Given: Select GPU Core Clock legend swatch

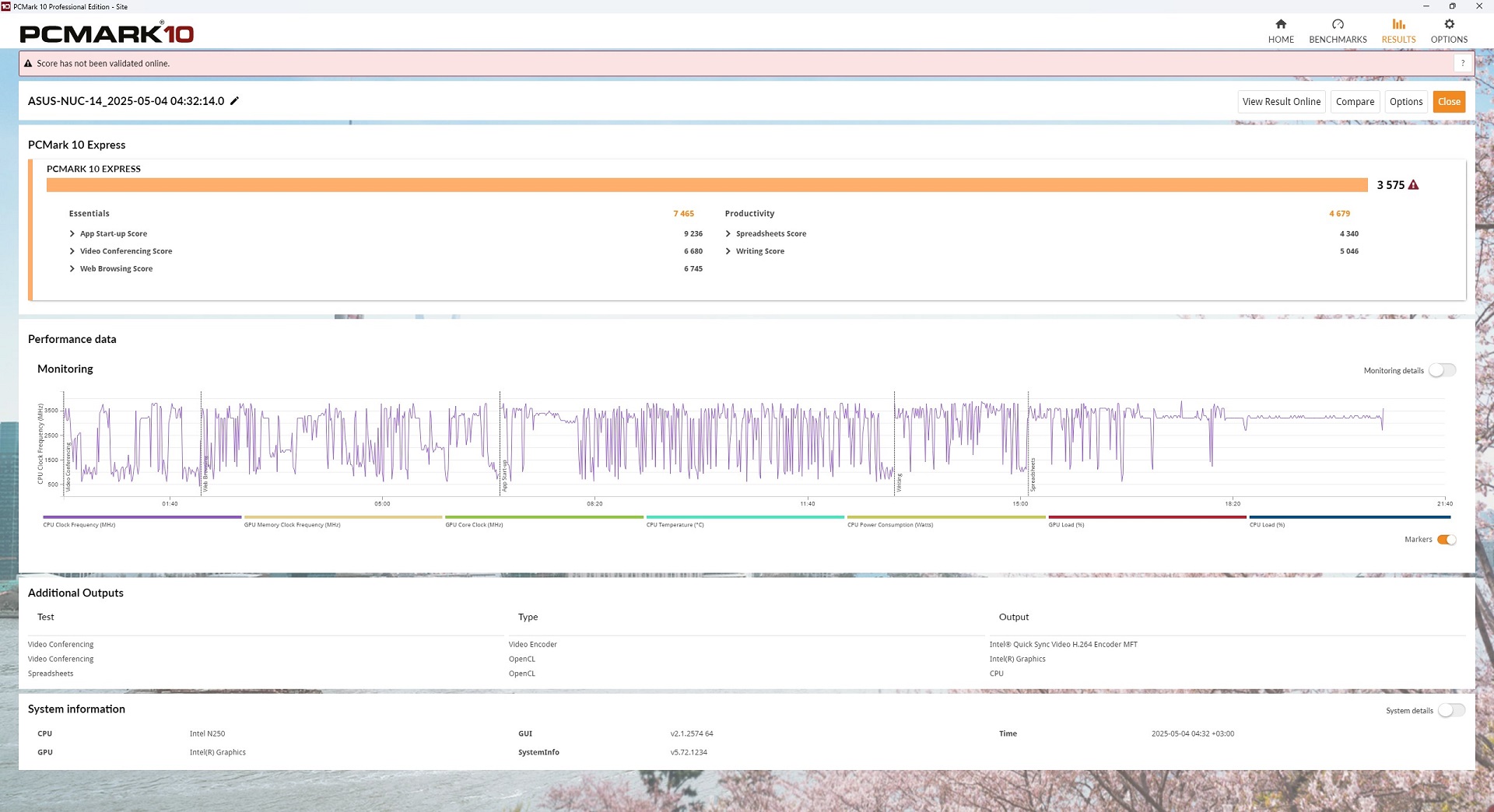Looking at the screenshot, I should pos(544,517).
